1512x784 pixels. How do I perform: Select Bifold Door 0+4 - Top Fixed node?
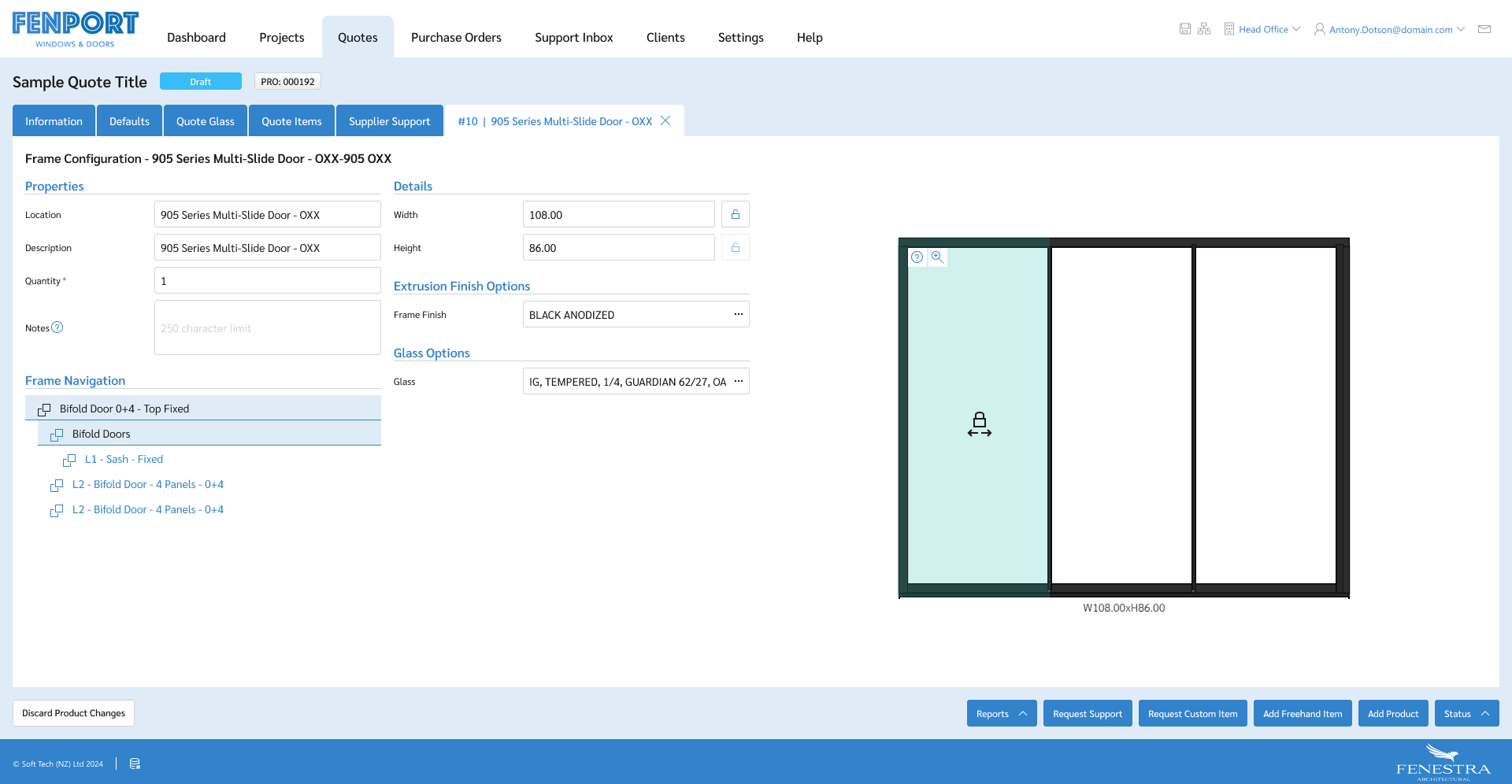(203, 409)
